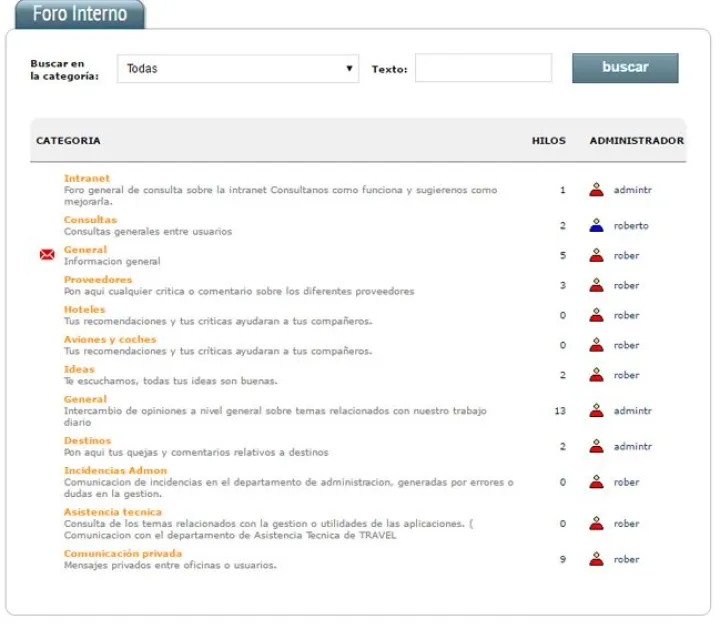Click the admin icon in the Destinos row
720x629 pixels.
pos(597,446)
